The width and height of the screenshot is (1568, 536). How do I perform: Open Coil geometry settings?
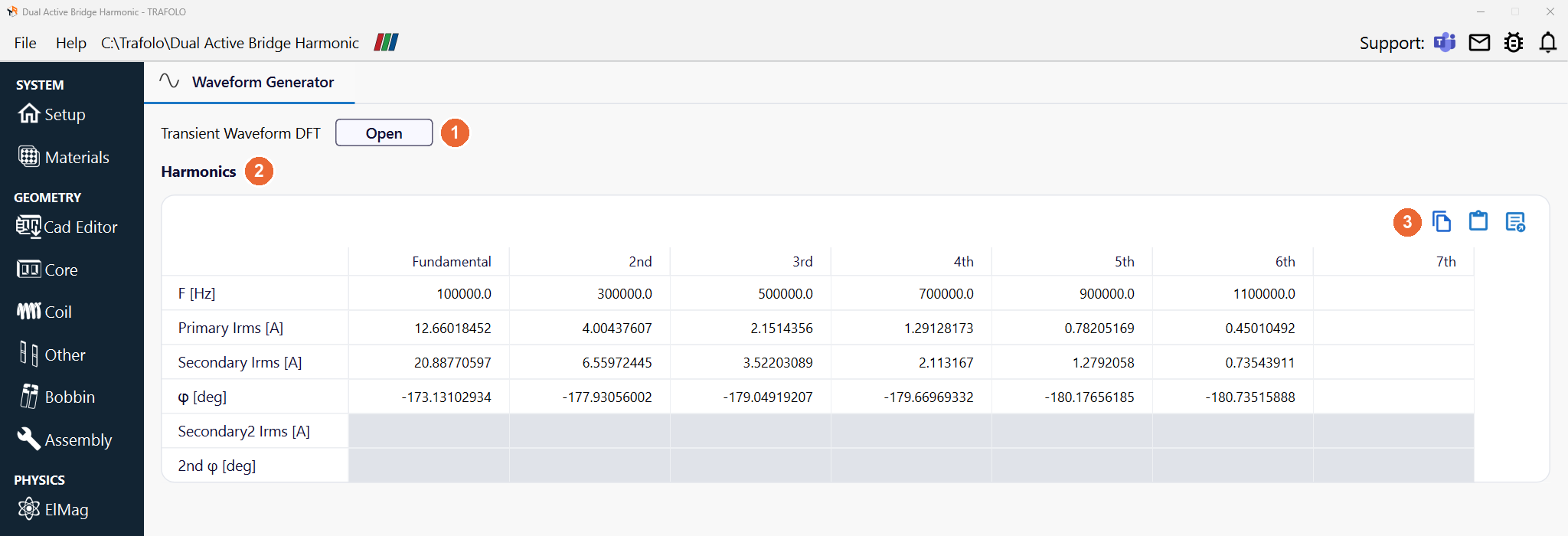tap(44, 312)
